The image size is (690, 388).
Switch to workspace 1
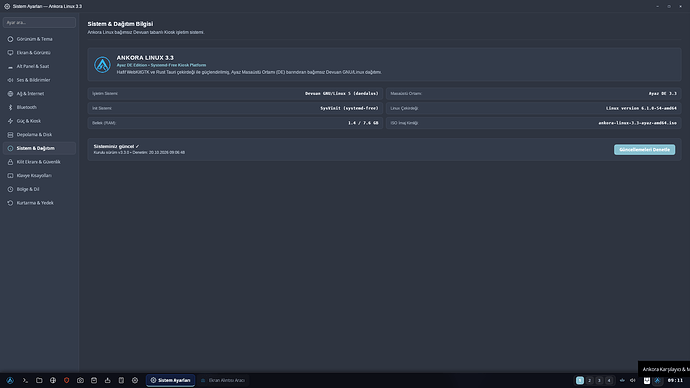[x=580, y=381]
